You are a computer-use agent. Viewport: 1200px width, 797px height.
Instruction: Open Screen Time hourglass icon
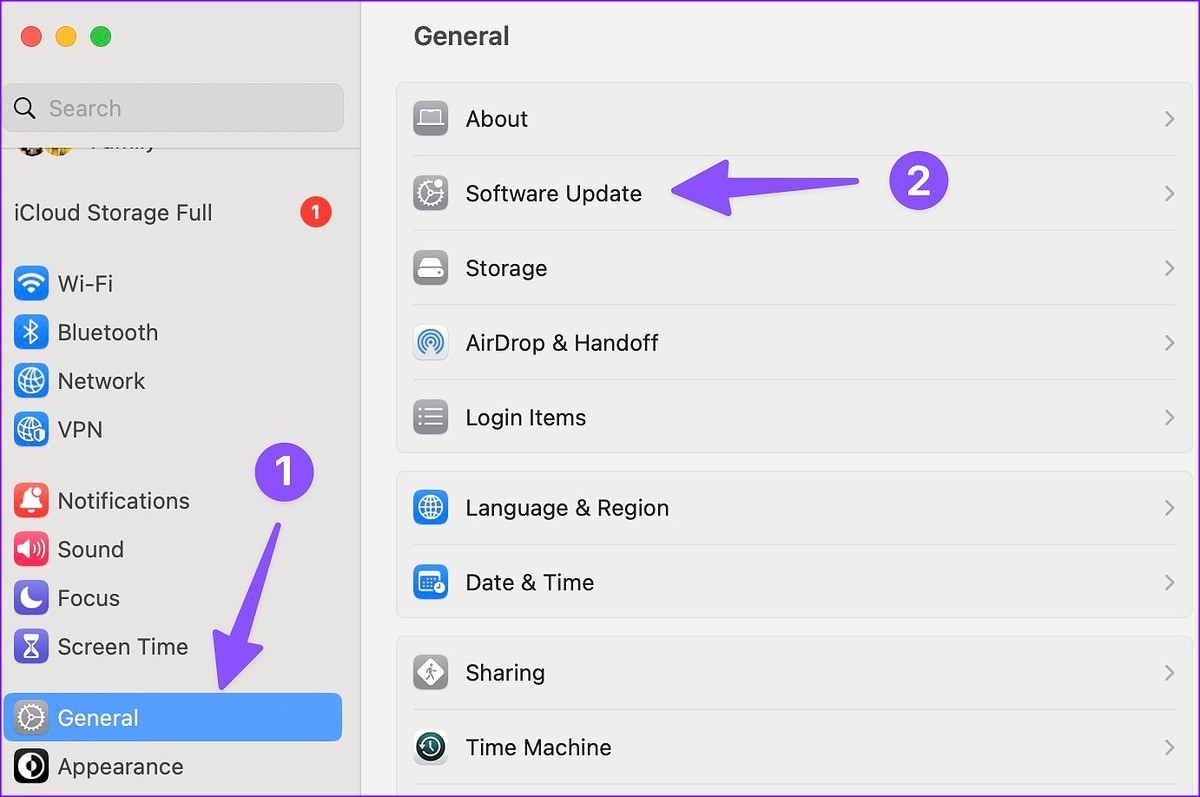tap(31, 647)
